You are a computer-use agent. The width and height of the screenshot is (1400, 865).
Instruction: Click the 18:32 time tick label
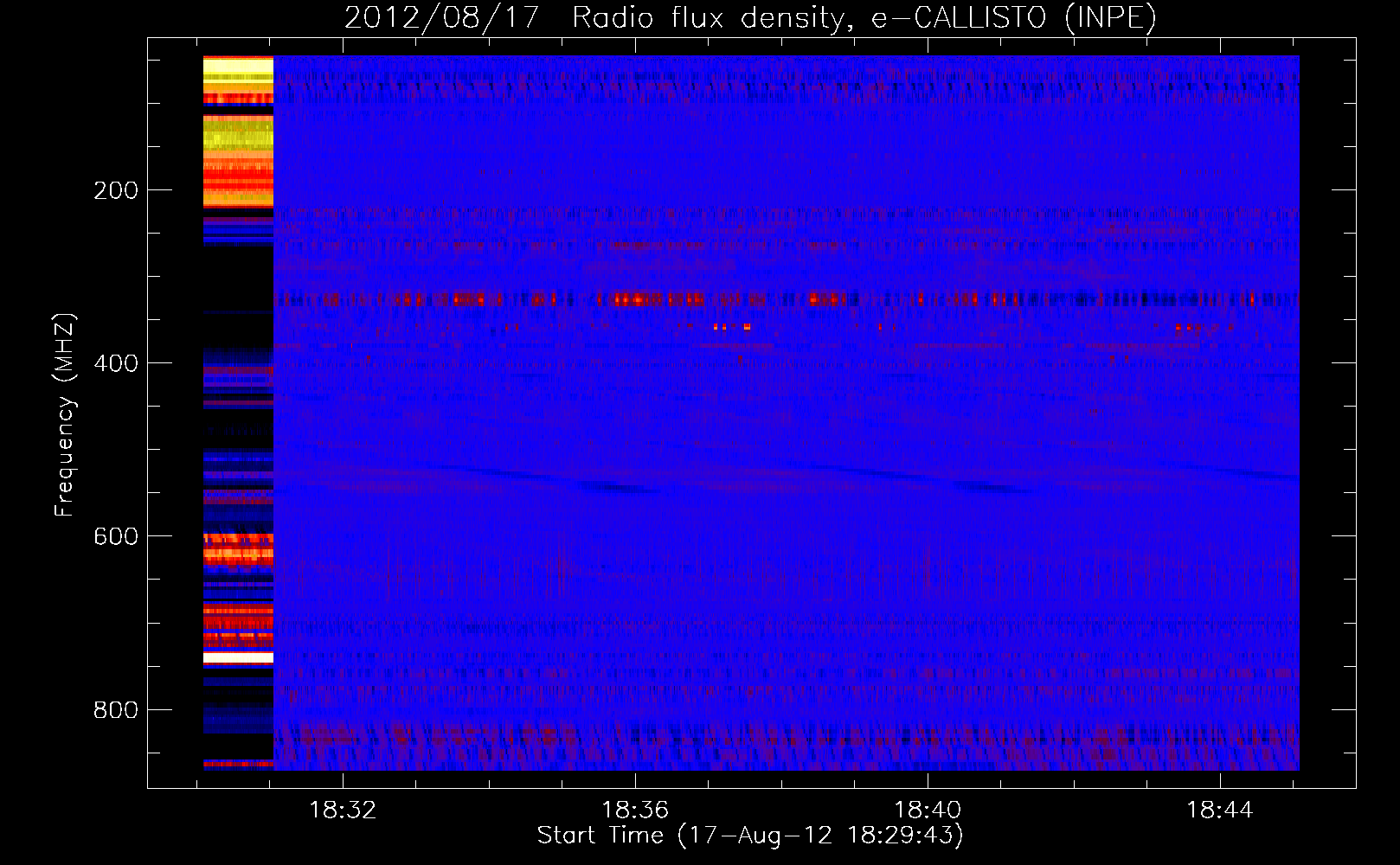click(x=344, y=811)
